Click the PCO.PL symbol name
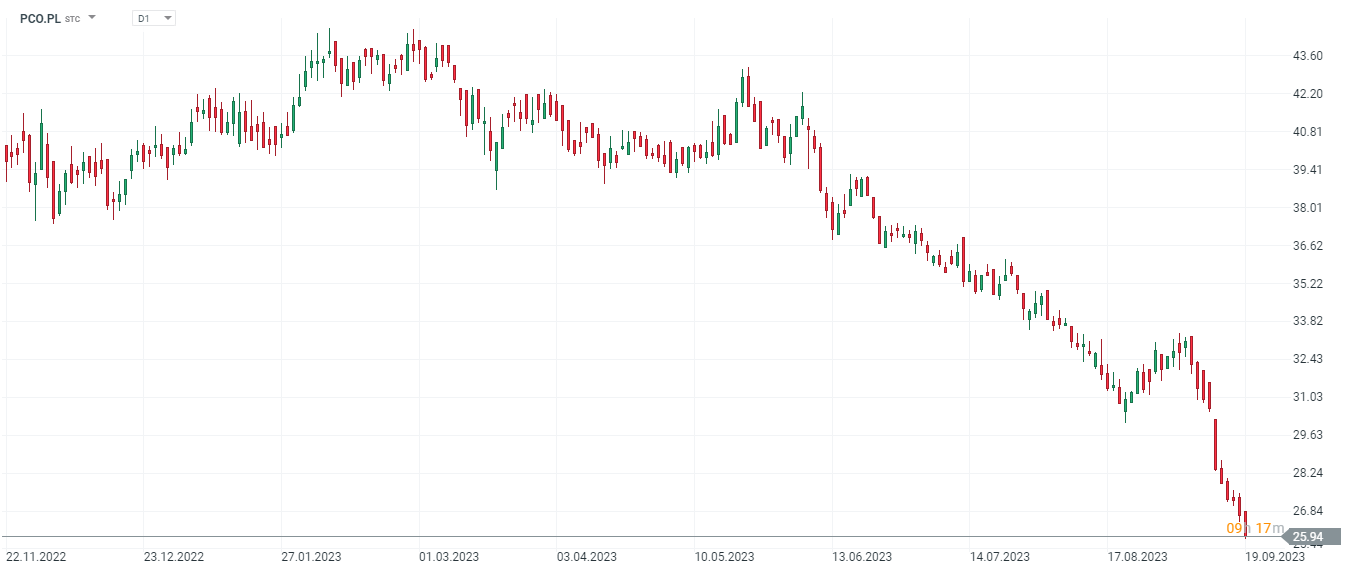Viewport: 1353px width, 574px height. 40,18
